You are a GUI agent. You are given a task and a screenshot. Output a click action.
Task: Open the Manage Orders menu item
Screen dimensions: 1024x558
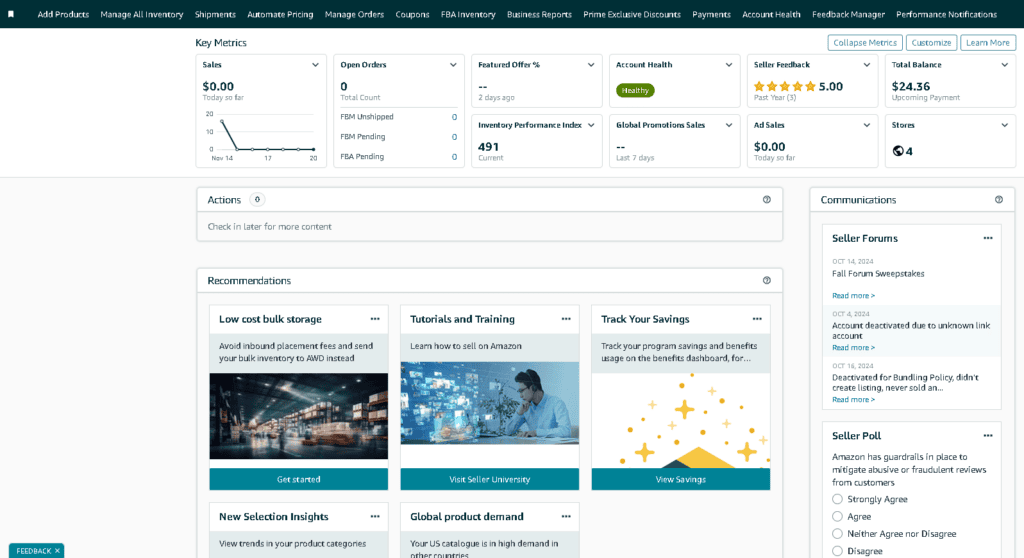point(354,14)
